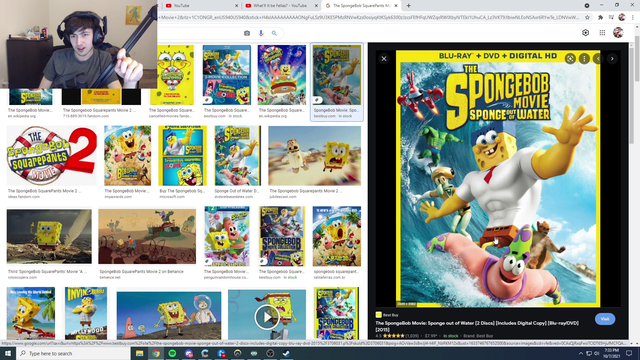Open Google quick settings gear

585,33
